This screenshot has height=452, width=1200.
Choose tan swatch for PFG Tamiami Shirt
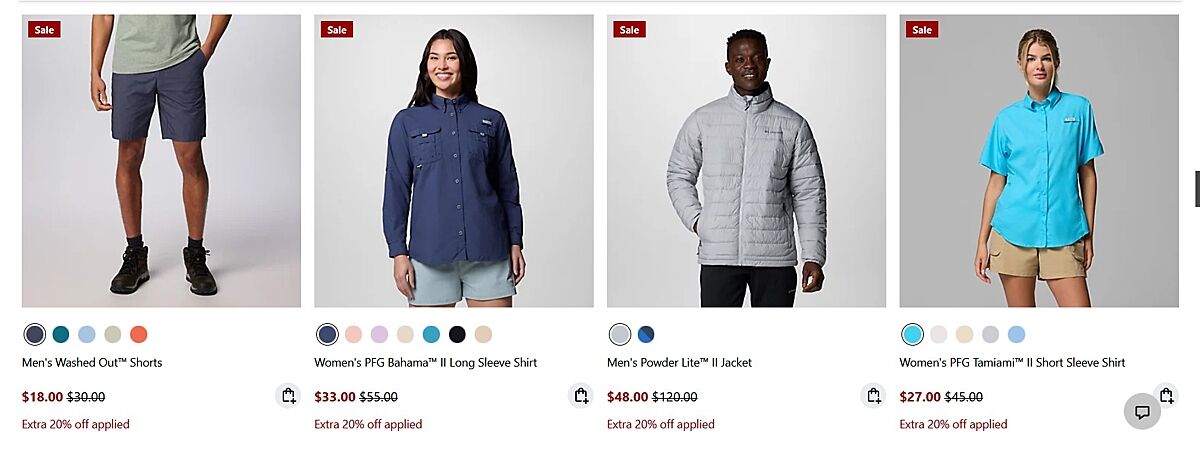pyautogui.click(x=964, y=334)
